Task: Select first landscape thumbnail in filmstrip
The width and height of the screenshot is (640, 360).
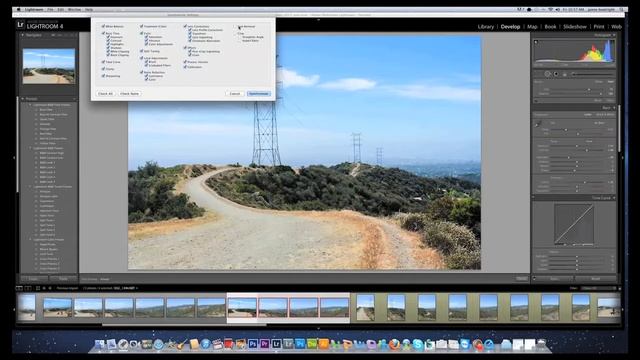Action: click(57, 307)
